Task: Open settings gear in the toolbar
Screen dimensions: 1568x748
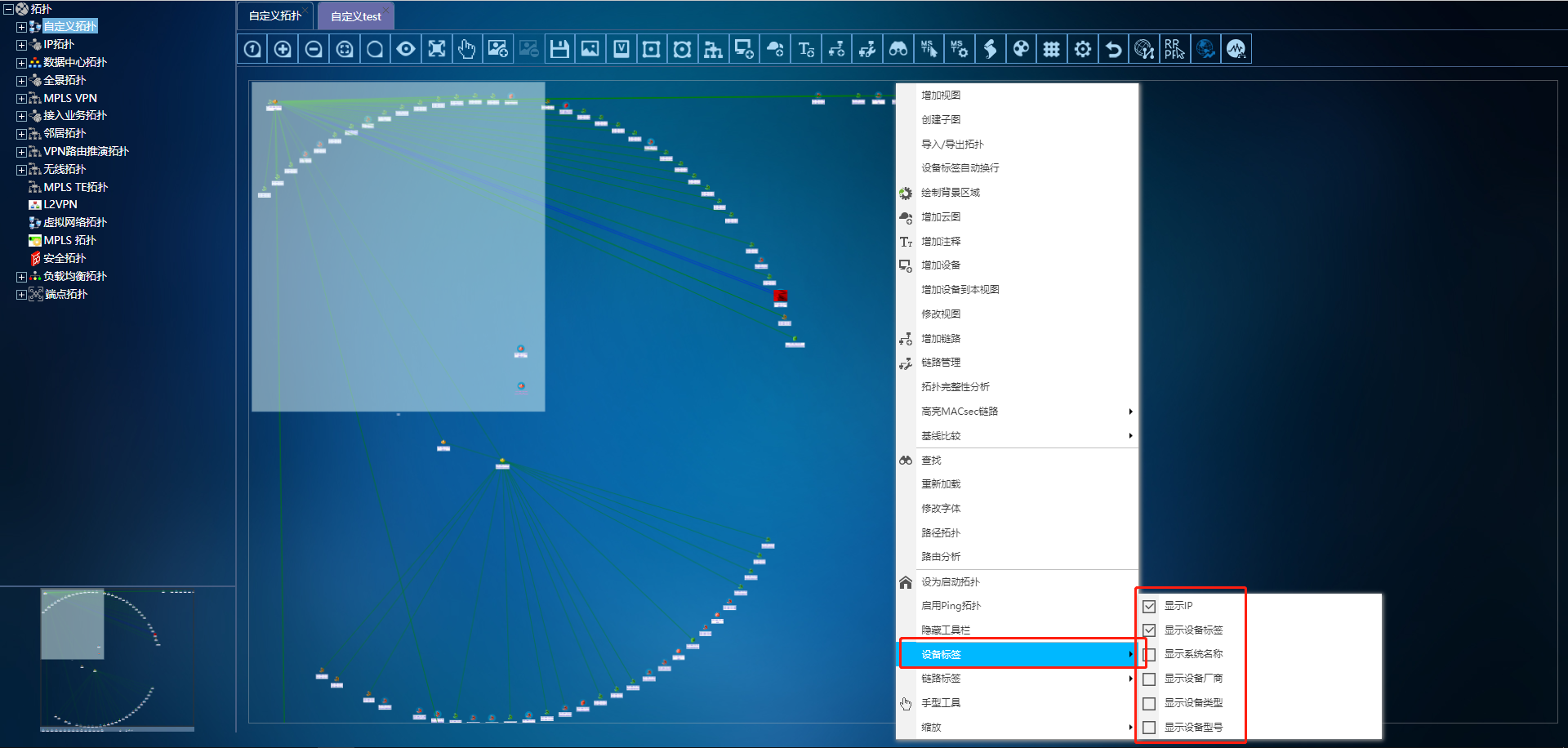Action: [1083, 49]
